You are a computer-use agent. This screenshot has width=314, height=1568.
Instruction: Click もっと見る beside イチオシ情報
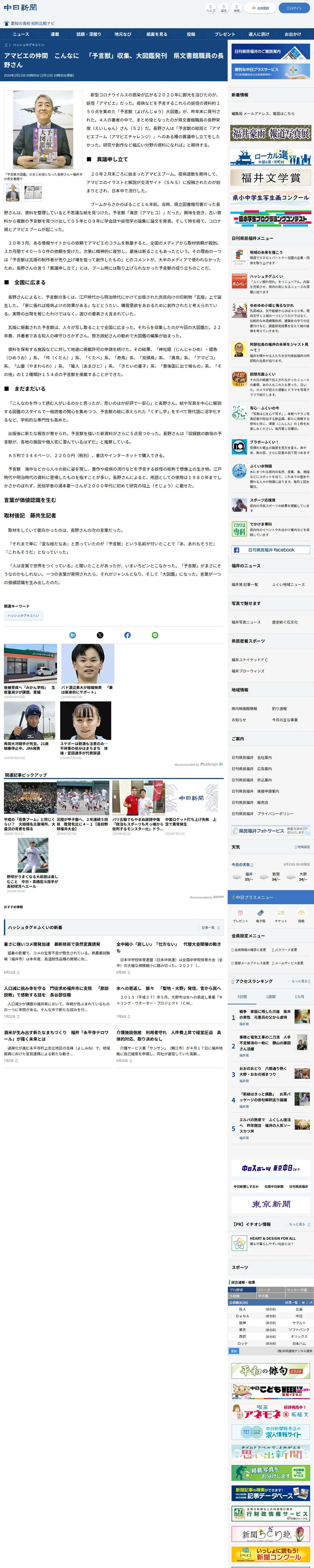[299, 1224]
